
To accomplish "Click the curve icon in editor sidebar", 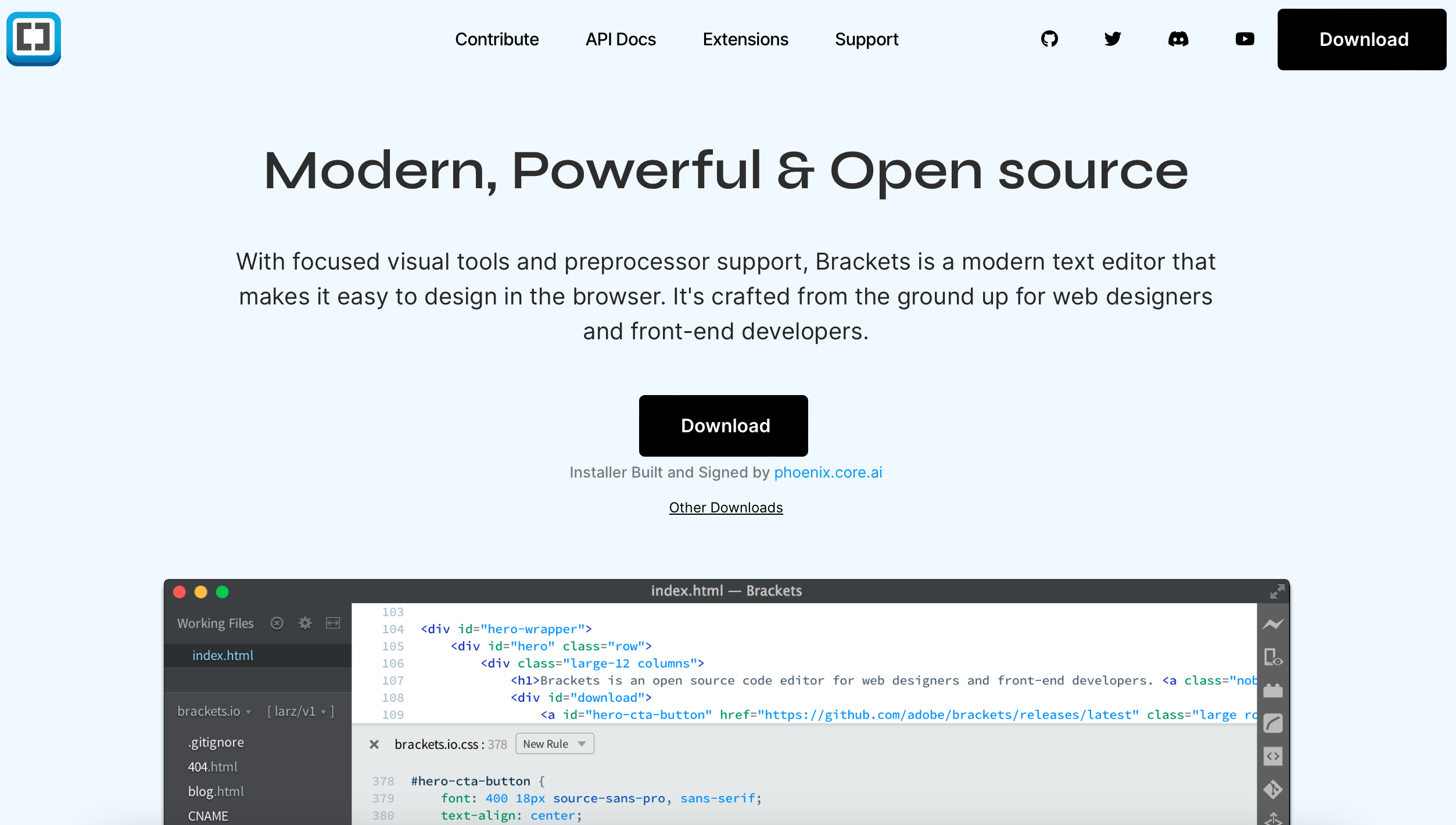I will (1273, 723).
